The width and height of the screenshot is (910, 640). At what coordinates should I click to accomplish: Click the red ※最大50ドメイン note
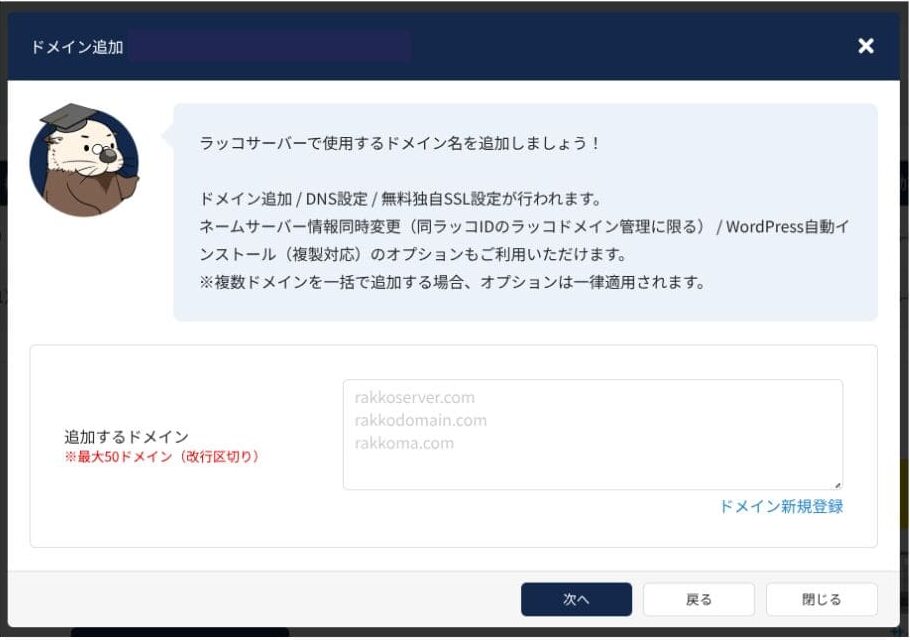click(x=161, y=457)
